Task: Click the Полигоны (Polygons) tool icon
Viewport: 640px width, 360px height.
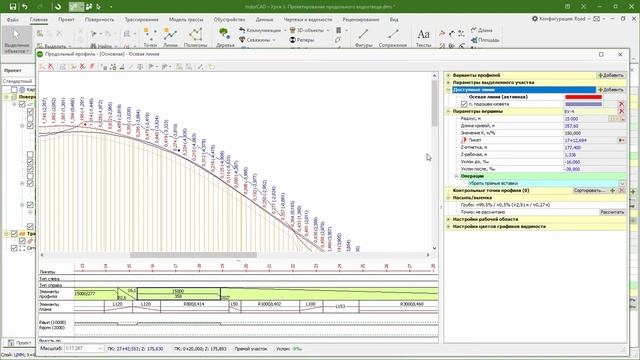Action: [196, 34]
